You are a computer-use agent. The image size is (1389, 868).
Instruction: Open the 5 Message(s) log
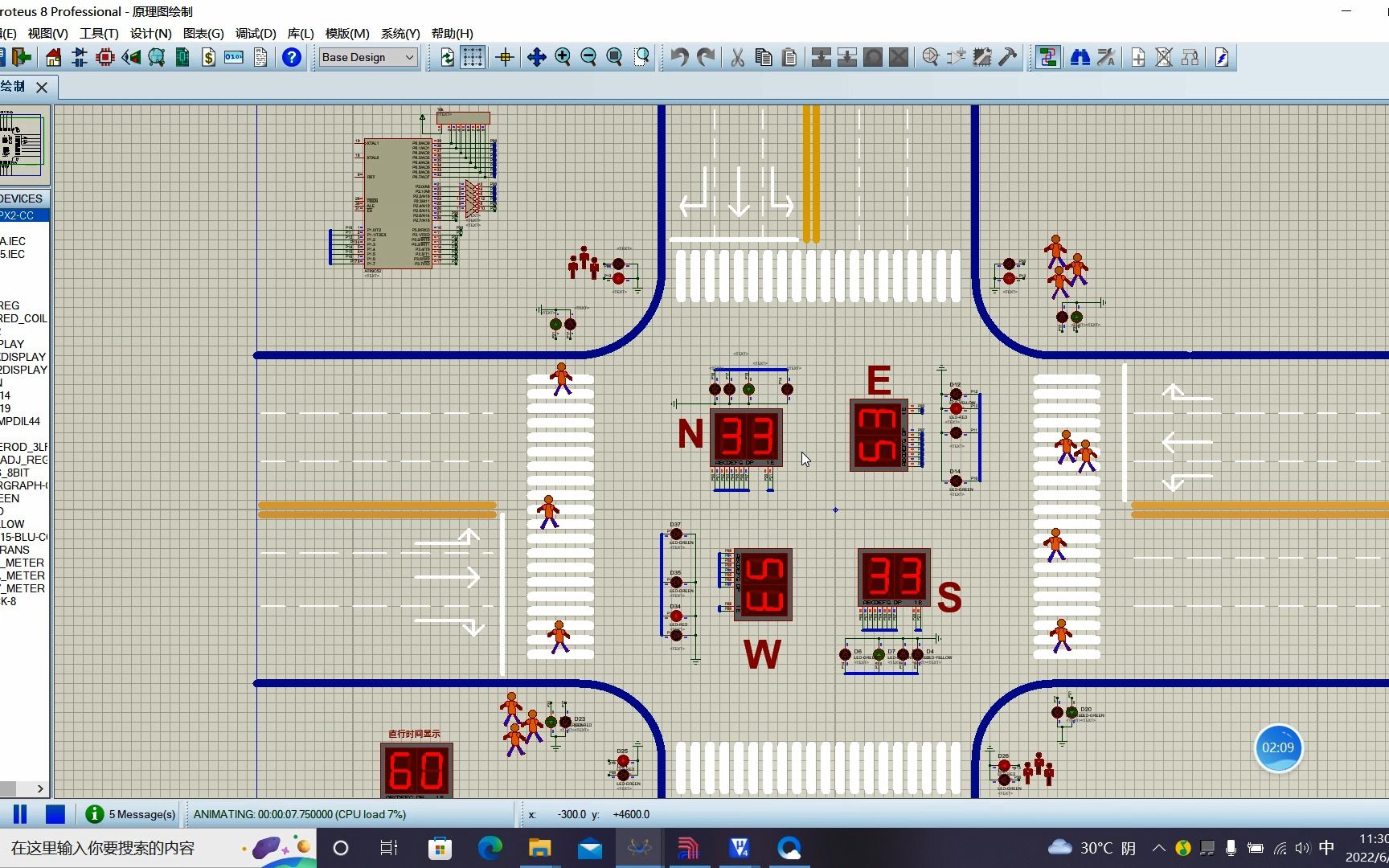tap(131, 814)
